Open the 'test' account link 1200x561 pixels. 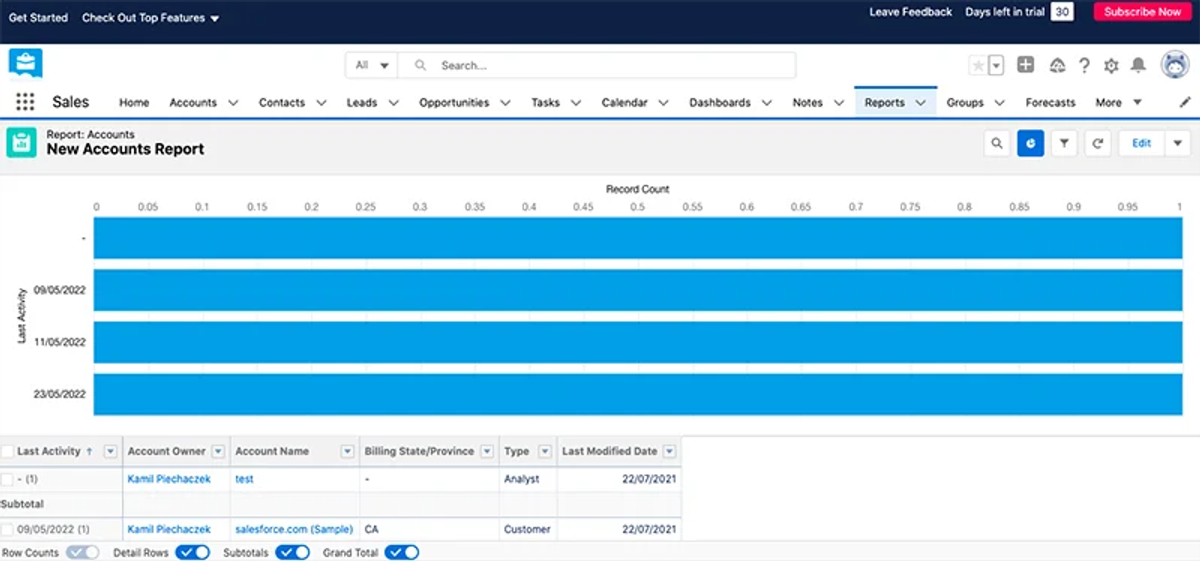244,479
